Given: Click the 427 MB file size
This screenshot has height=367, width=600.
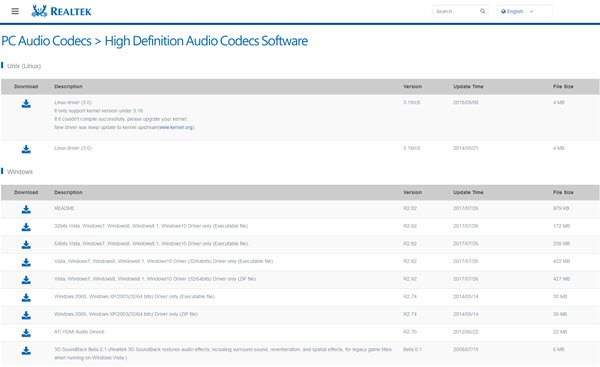Looking at the screenshot, I should (x=561, y=279).
